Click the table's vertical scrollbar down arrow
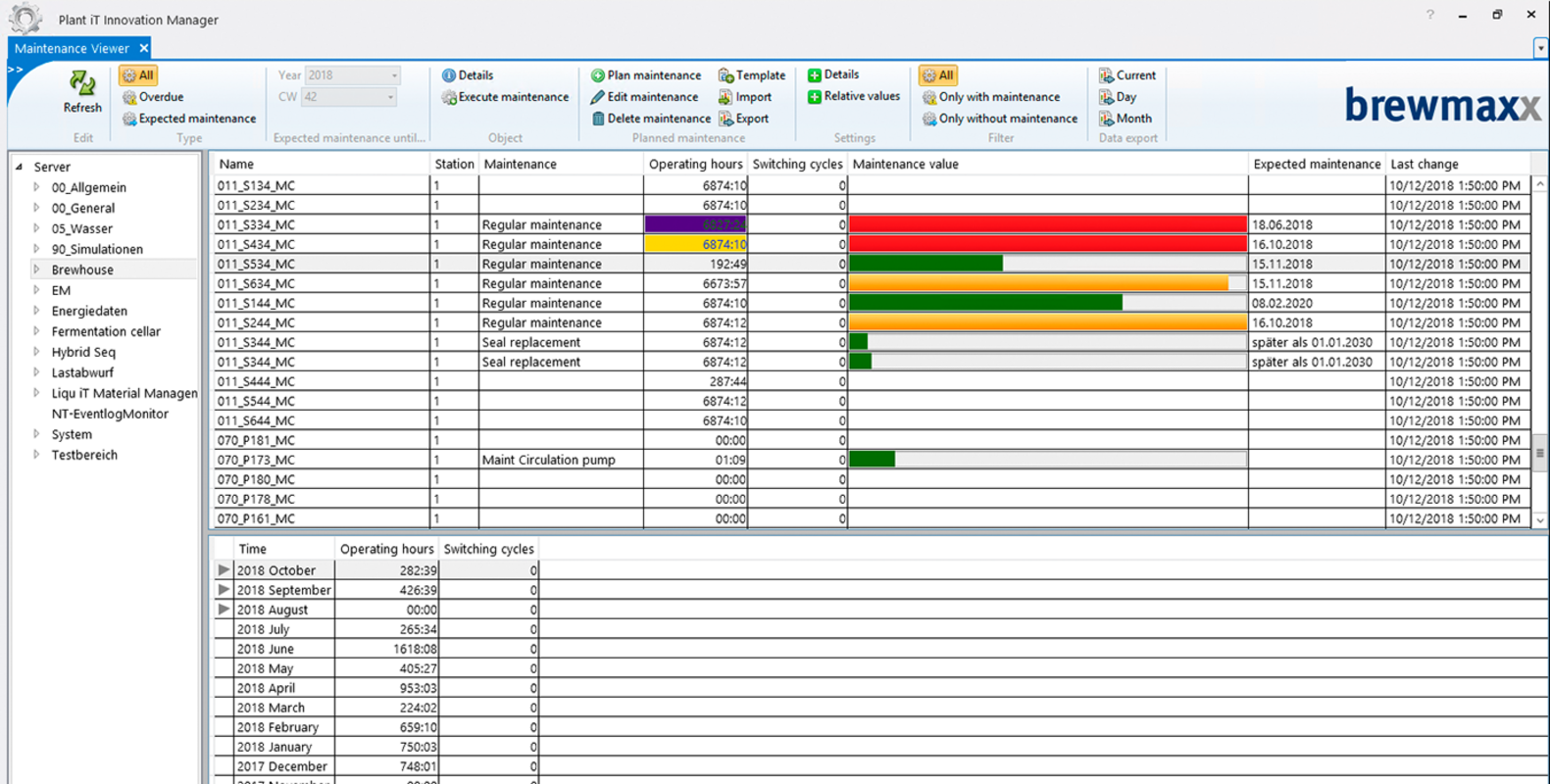The height and width of the screenshot is (784, 1550). [1539, 520]
